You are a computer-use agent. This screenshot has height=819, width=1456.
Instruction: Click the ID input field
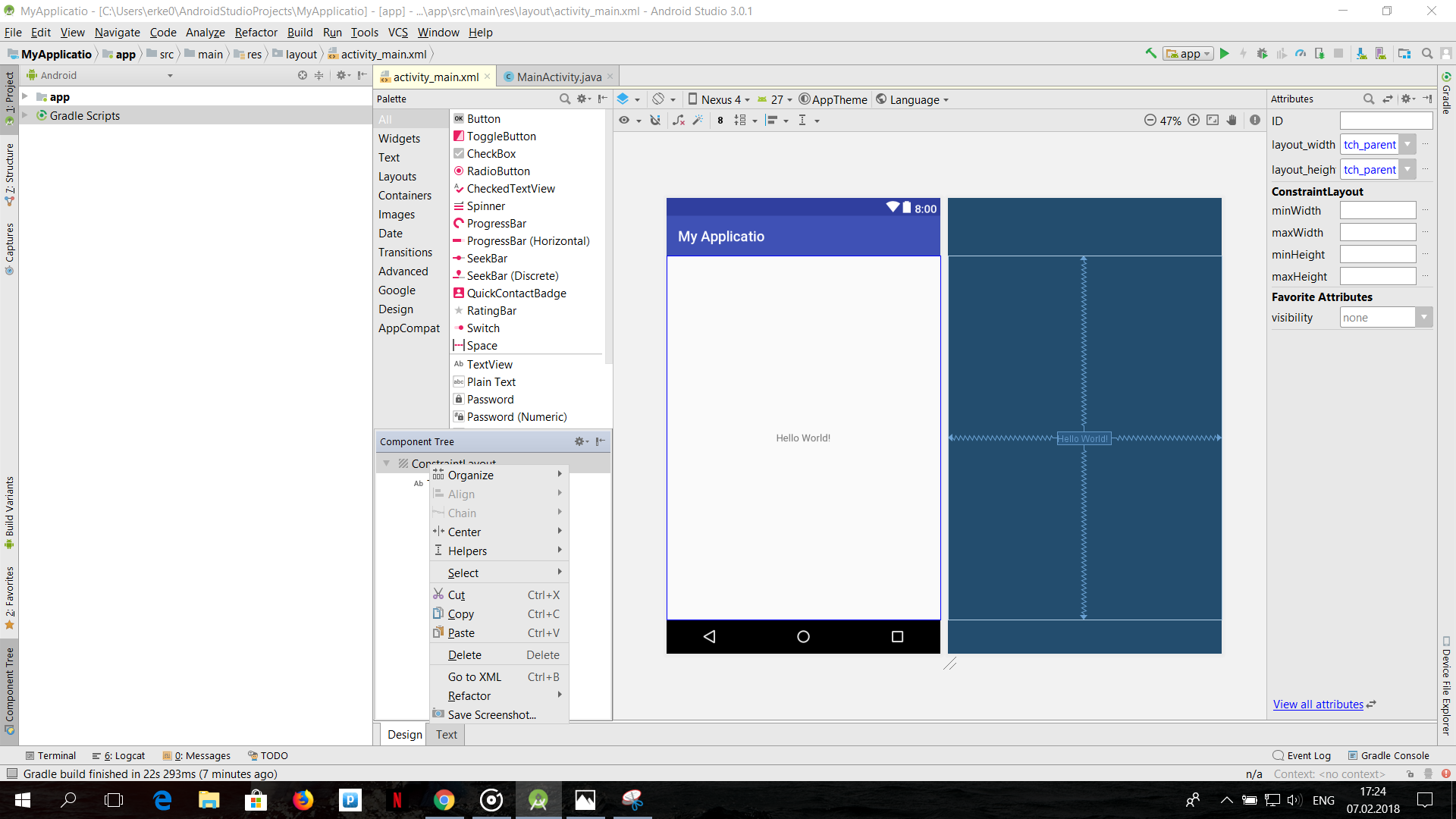tap(1385, 121)
